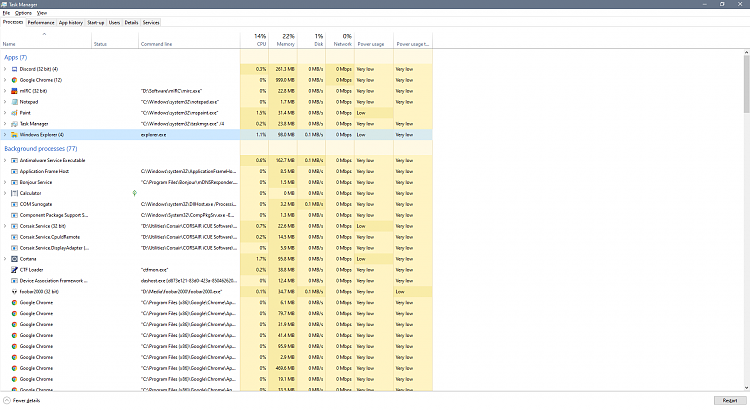Click the Name column header
750x410 pixels.
click(46, 40)
